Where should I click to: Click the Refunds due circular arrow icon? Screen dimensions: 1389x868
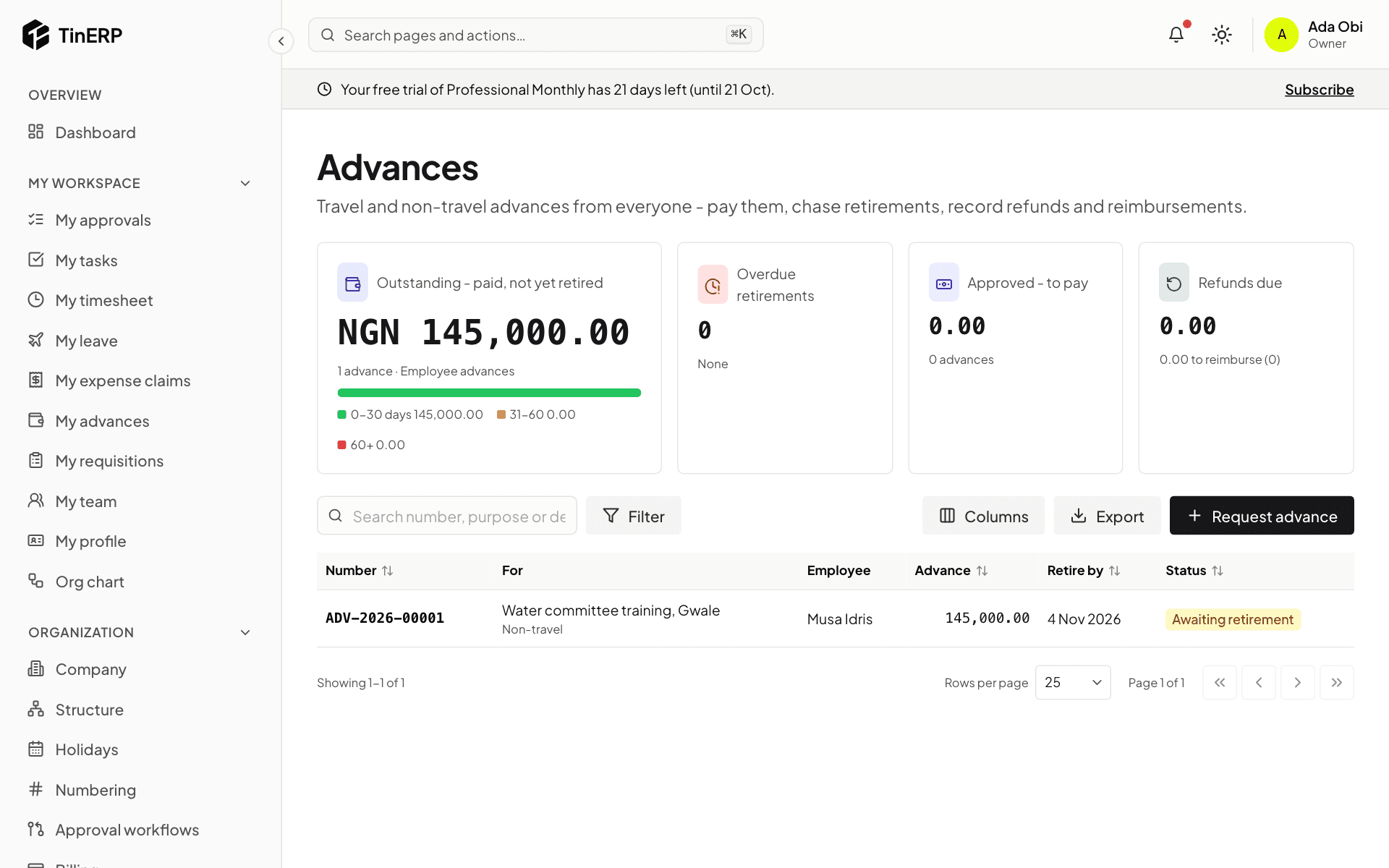click(x=1174, y=283)
